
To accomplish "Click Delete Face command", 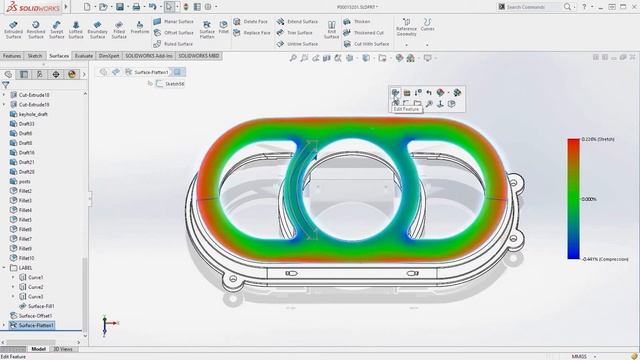I will (251, 22).
